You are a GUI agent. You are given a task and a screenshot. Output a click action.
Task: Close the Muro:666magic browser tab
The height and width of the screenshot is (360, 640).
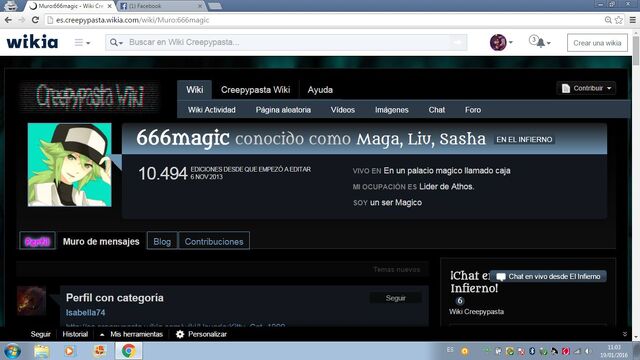point(109,6)
